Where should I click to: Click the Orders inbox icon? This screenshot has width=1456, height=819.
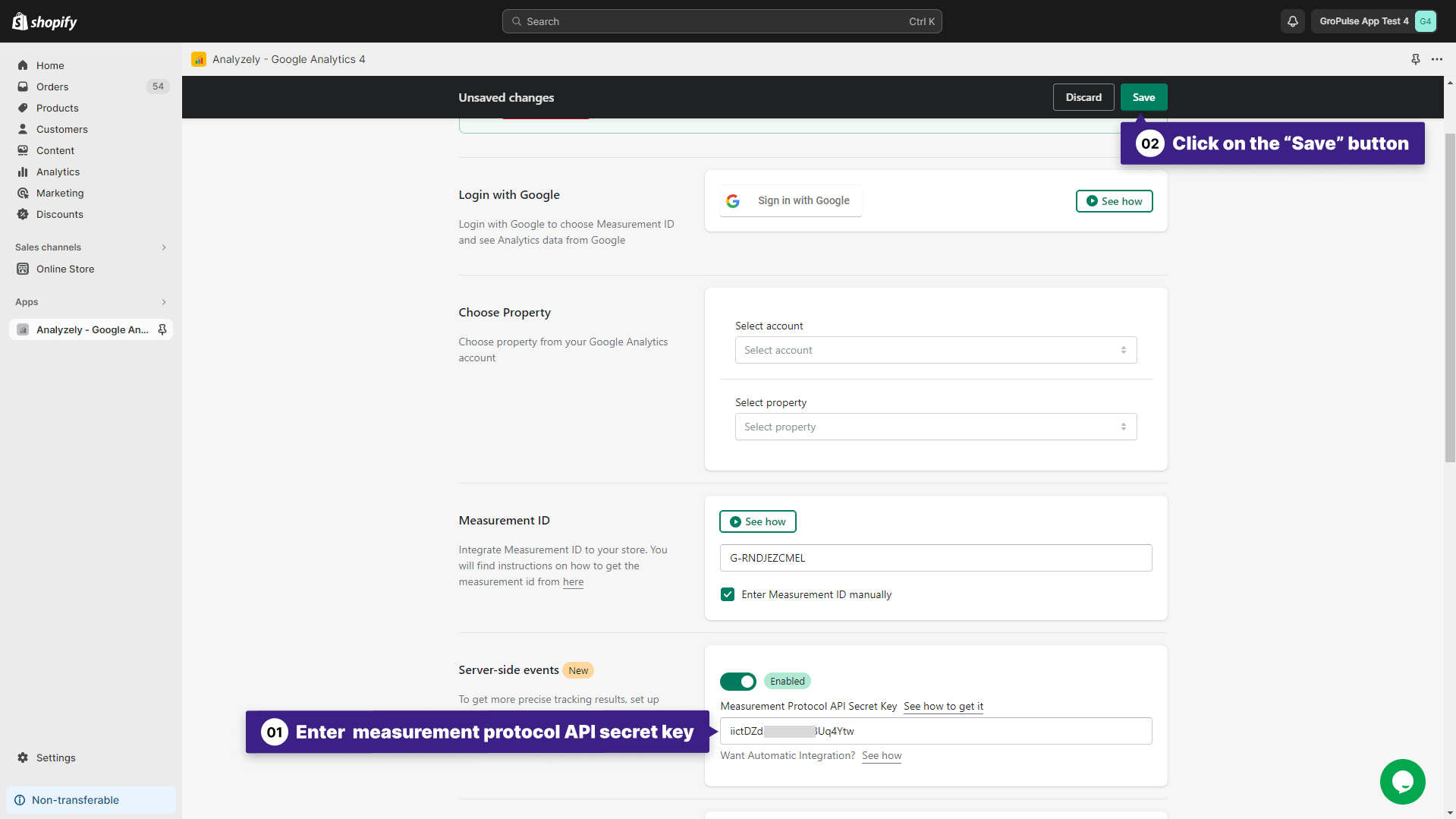tap(23, 87)
